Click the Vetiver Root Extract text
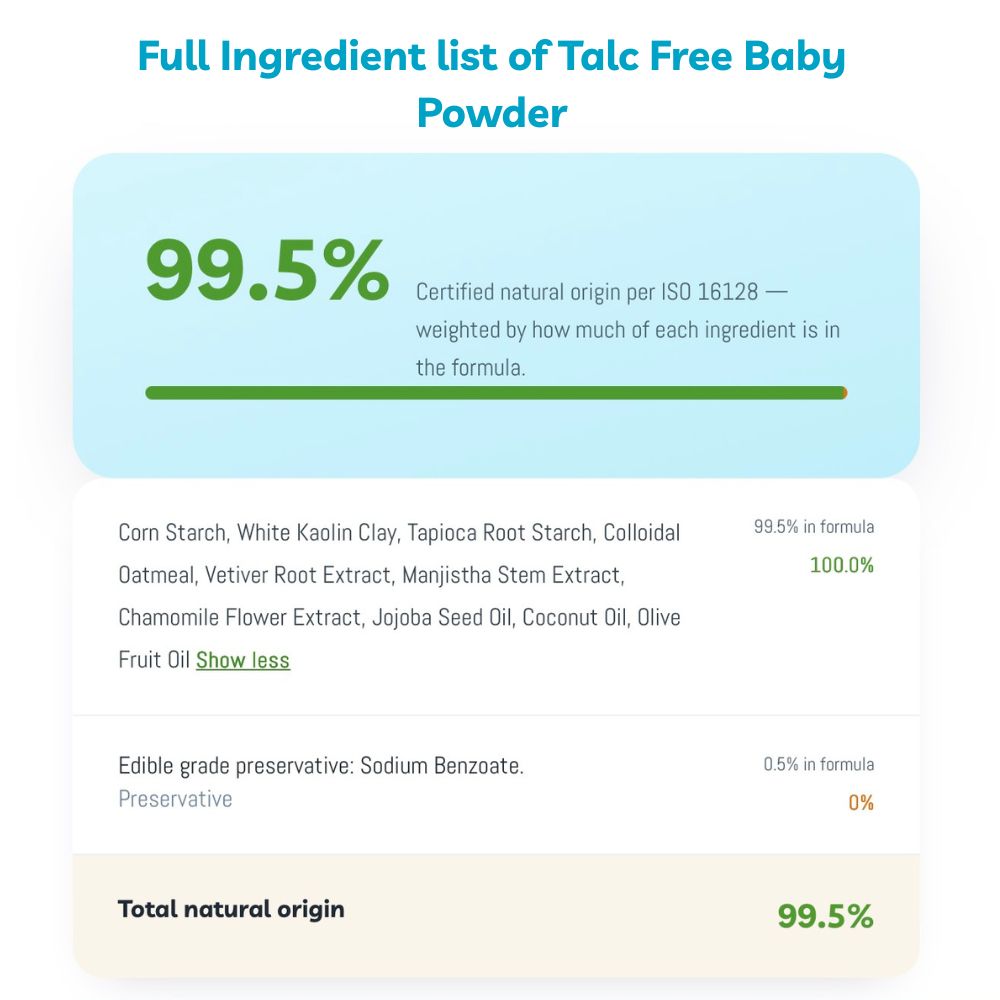 pyautogui.click(x=298, y=575)
